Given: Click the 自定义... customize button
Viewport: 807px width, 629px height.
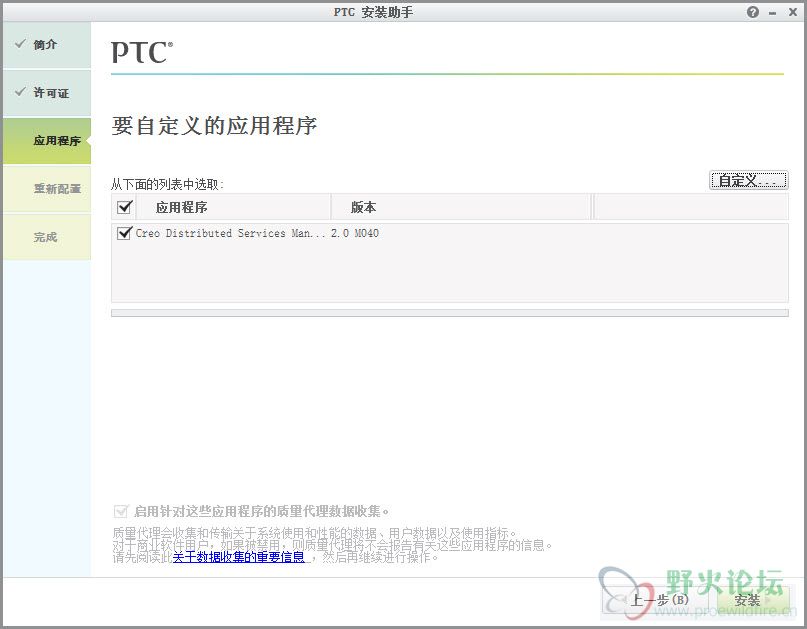Looking at the screenshot, I should pyautogui.click(x=748, y=180).
